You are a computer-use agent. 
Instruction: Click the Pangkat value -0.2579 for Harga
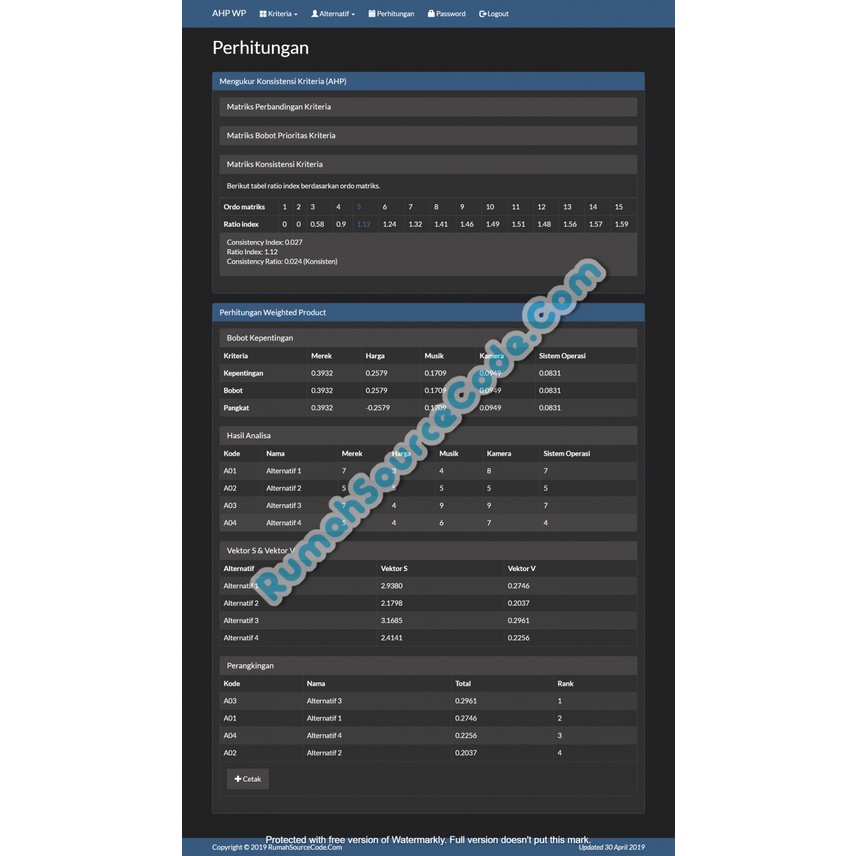point(378,408)
